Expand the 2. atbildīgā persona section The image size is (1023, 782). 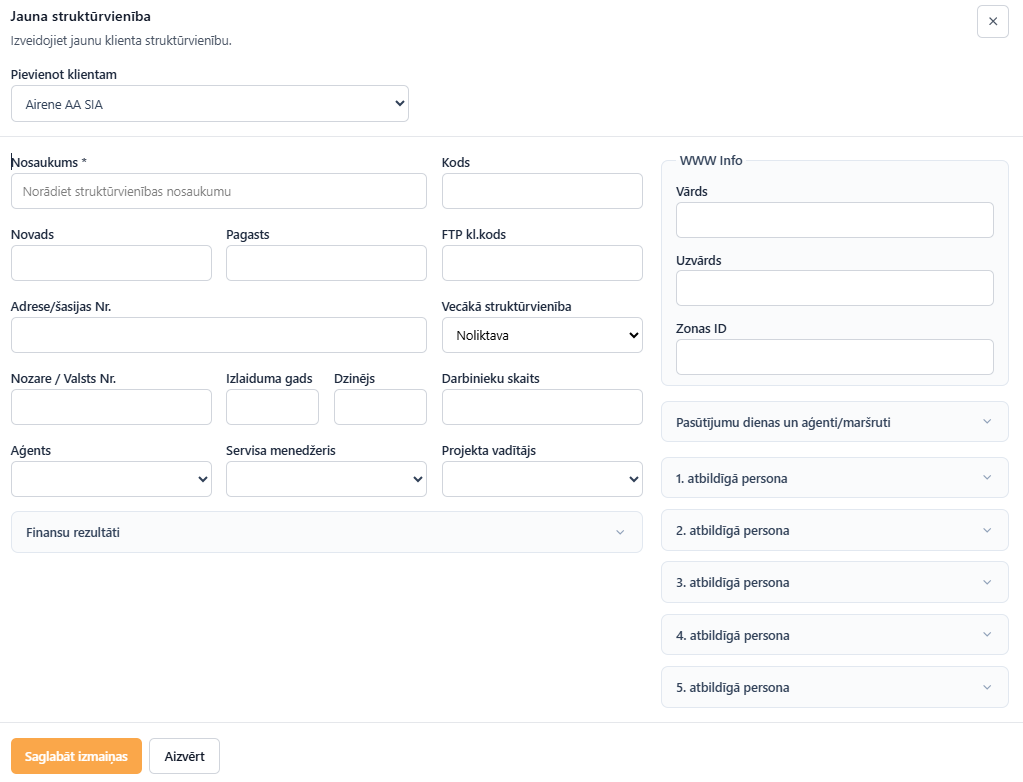click(834, 530)
